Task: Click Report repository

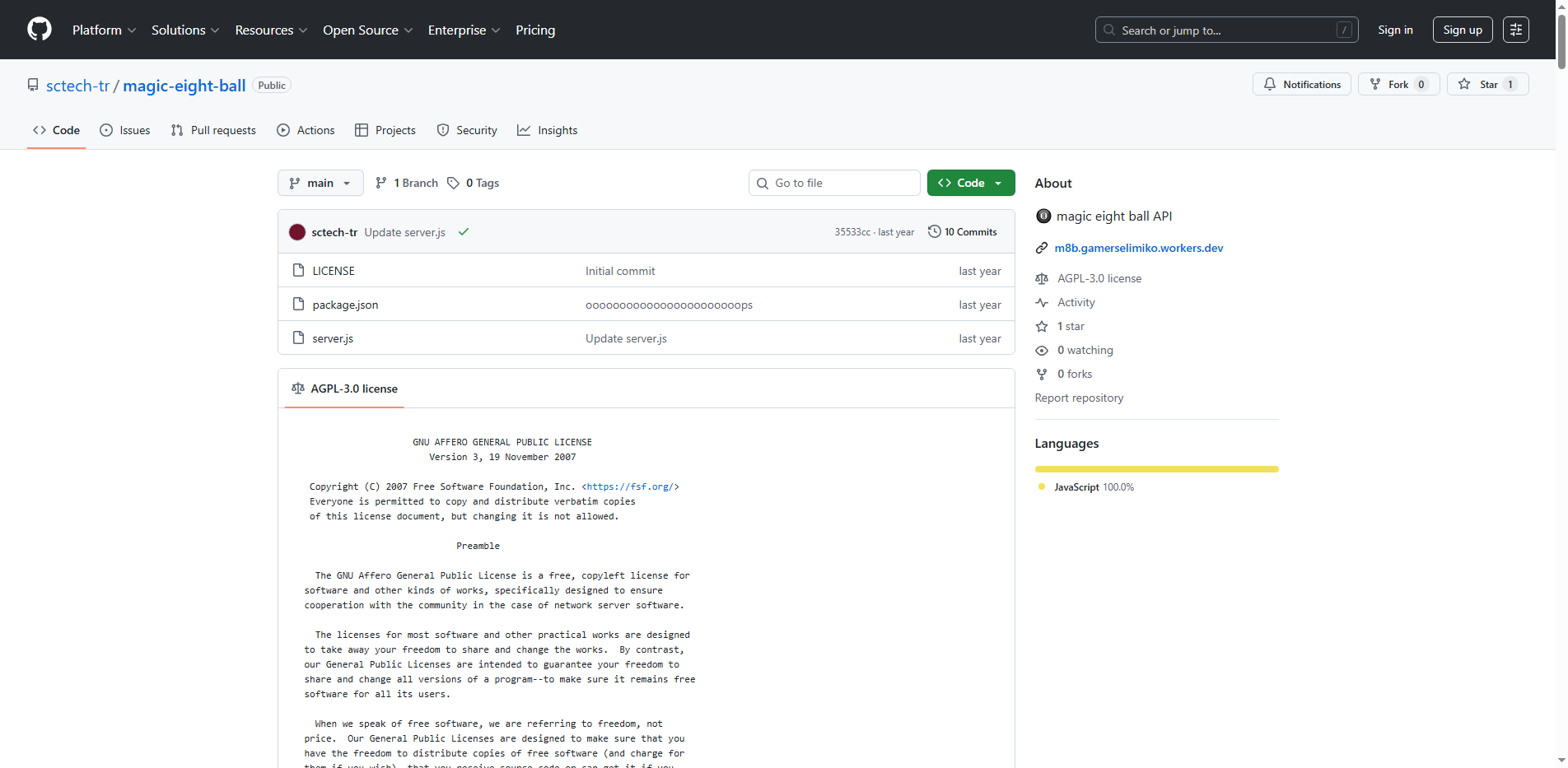Action: tap(1079, 398)
